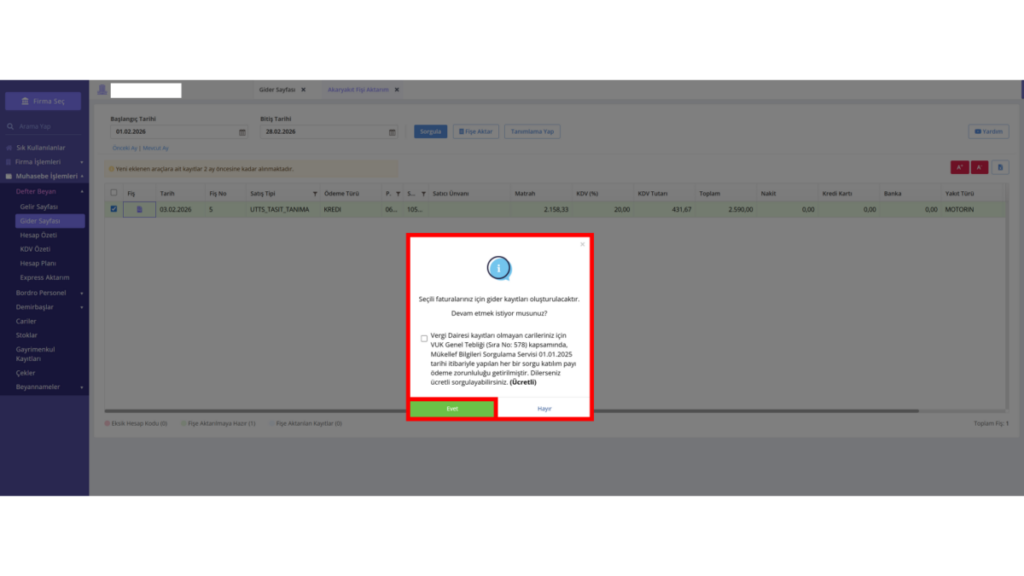1024x576 pixels.
Task: Close the confirmation dialog with the X
Action: [x=583, y=244]
